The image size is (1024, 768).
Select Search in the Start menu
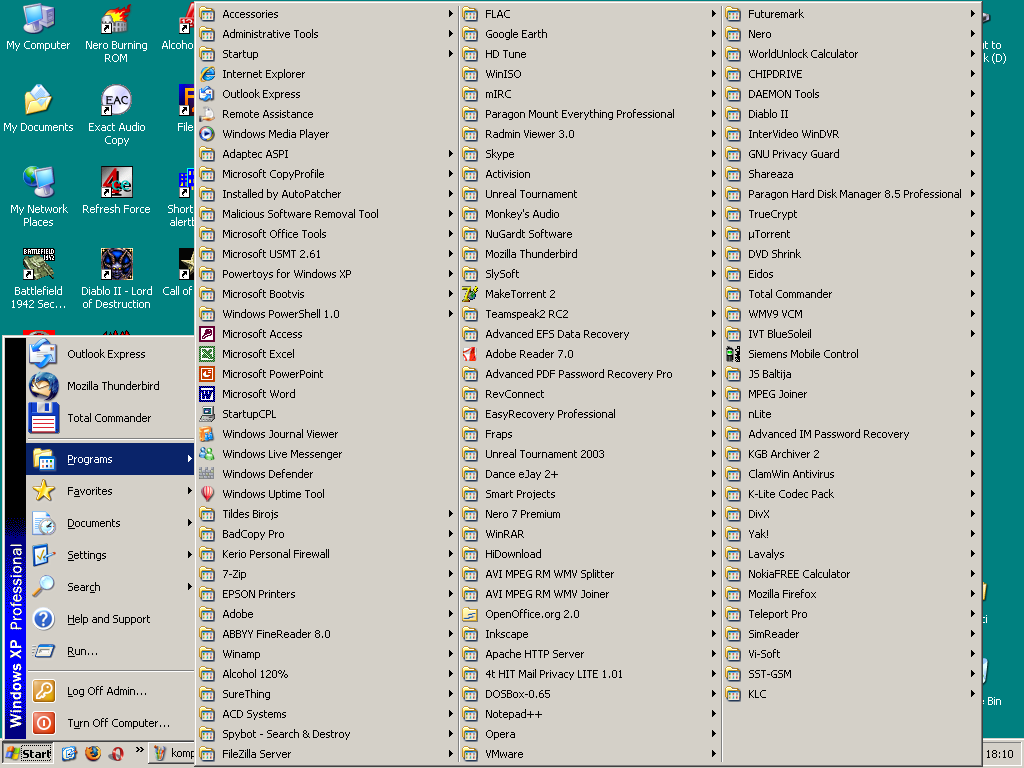tap(111, 587)
